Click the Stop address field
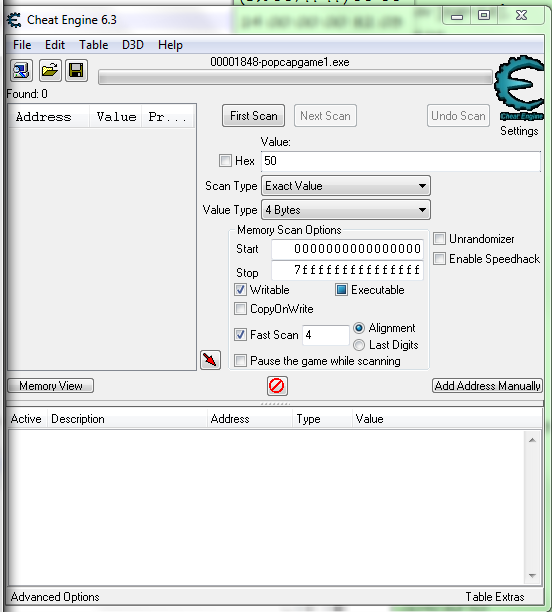The height and width of the screenshot is (612, 552). (x=347, y=270)
